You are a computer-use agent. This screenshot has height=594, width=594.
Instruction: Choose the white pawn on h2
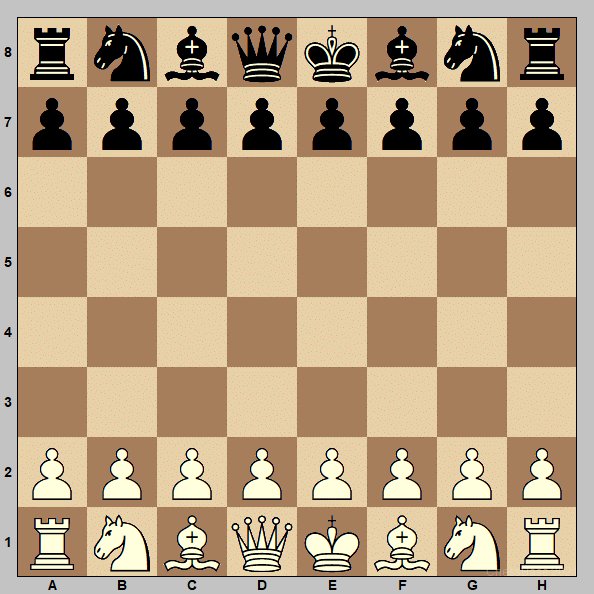click(542, 473)
